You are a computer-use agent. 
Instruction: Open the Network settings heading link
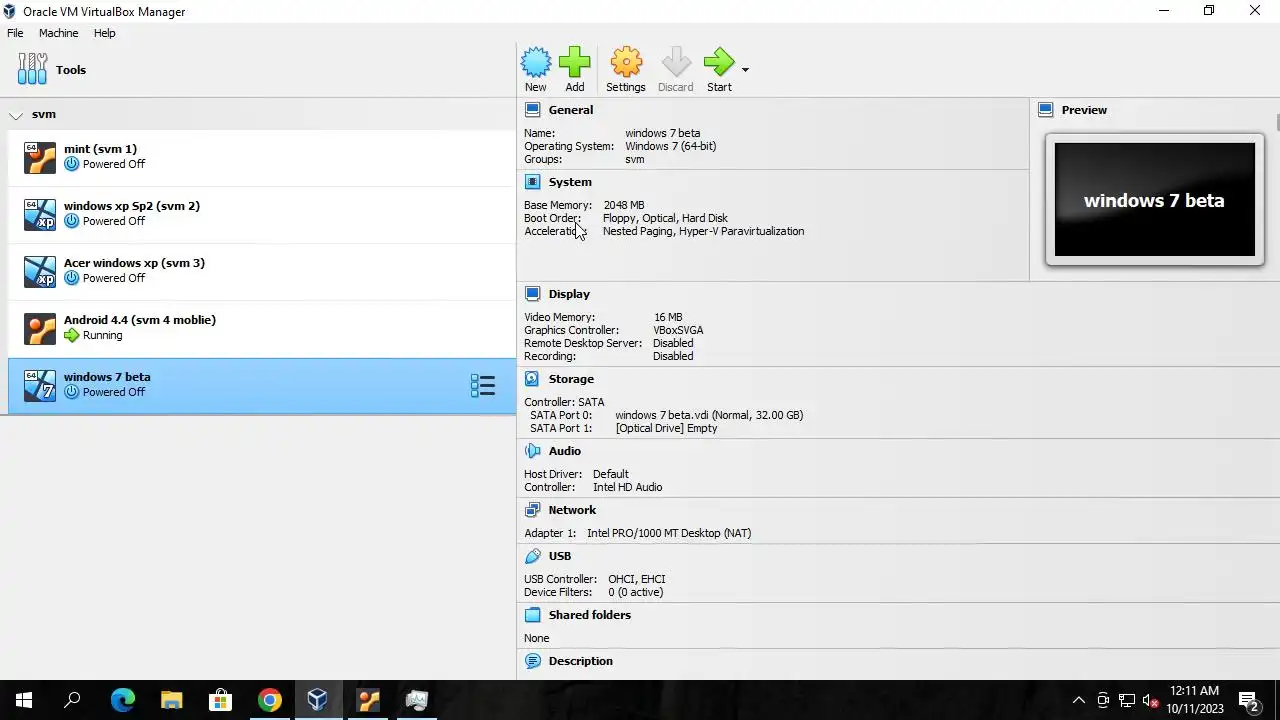click(x=572, y=510)
